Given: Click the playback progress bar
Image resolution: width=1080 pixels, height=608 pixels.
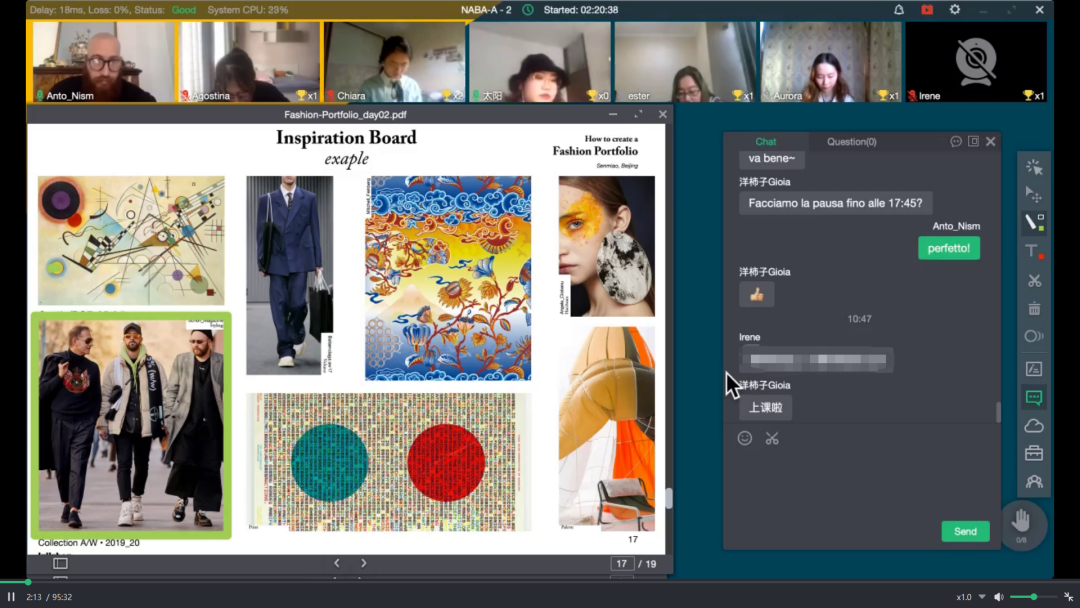Looking at the screenshot, I should click(540, 582).
